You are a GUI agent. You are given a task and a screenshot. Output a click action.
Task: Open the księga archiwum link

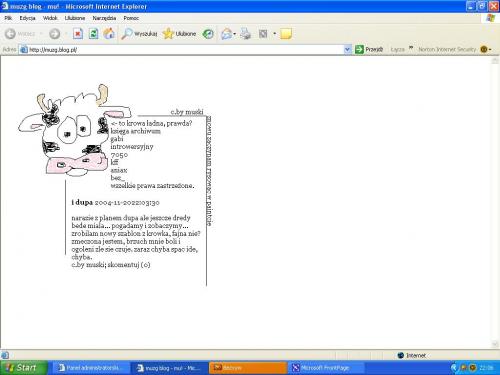(135, 131)
